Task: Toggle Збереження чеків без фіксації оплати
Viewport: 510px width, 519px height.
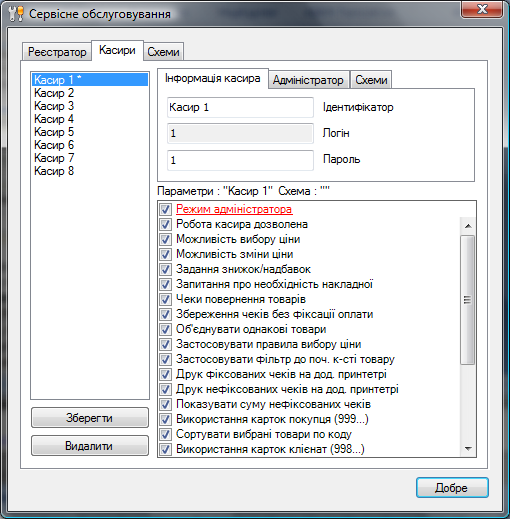Action: point(165,314)
